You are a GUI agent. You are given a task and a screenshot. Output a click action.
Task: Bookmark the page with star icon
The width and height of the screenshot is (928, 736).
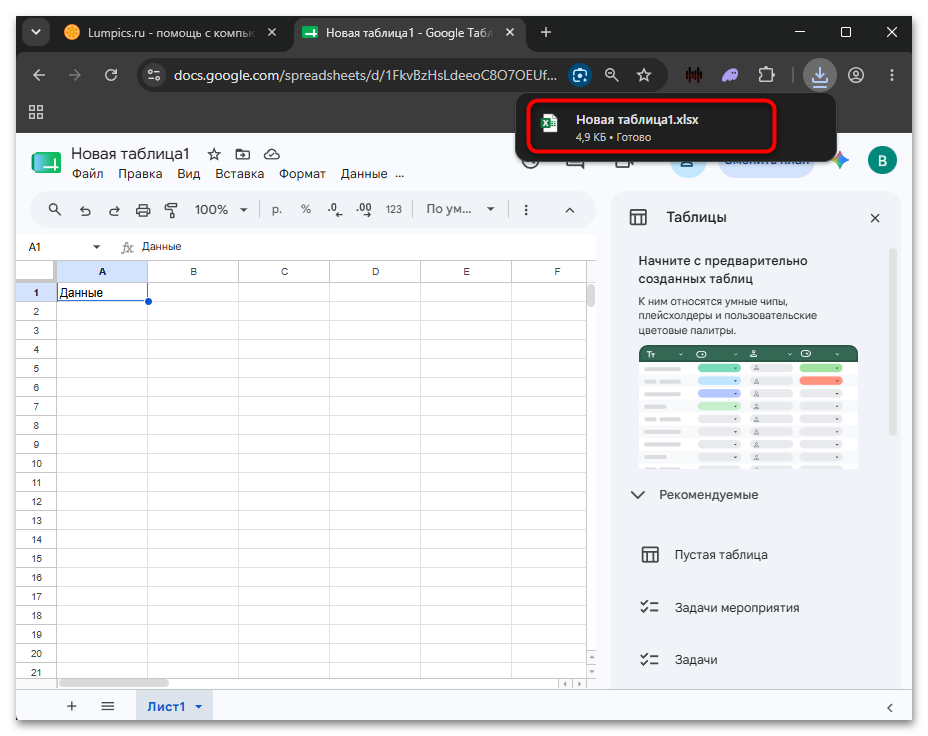(x=644, y=75)
